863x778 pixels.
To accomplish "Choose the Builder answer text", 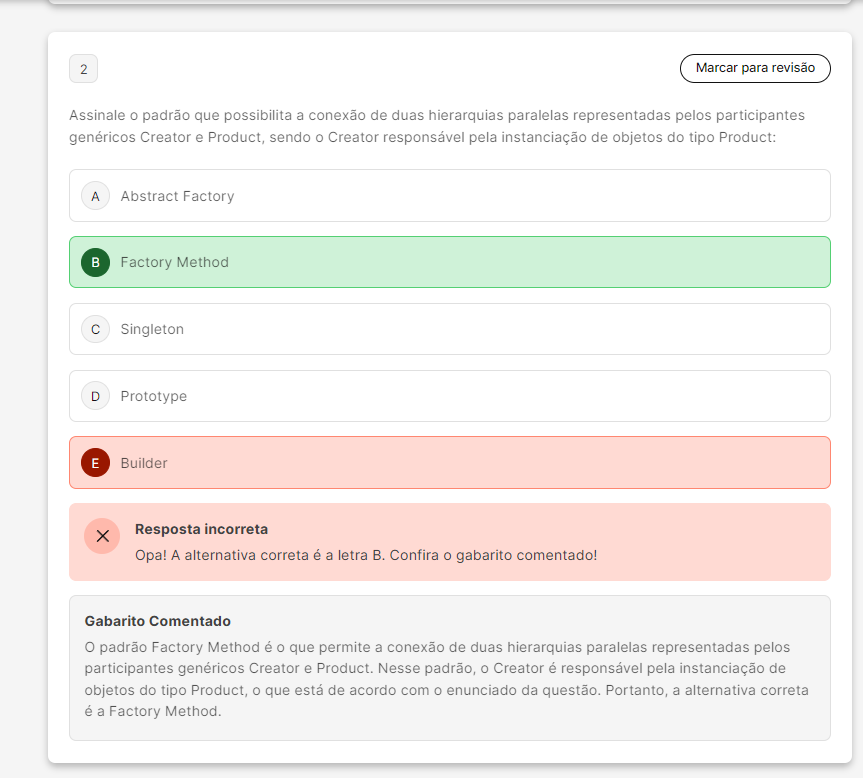I will point(144,463).
